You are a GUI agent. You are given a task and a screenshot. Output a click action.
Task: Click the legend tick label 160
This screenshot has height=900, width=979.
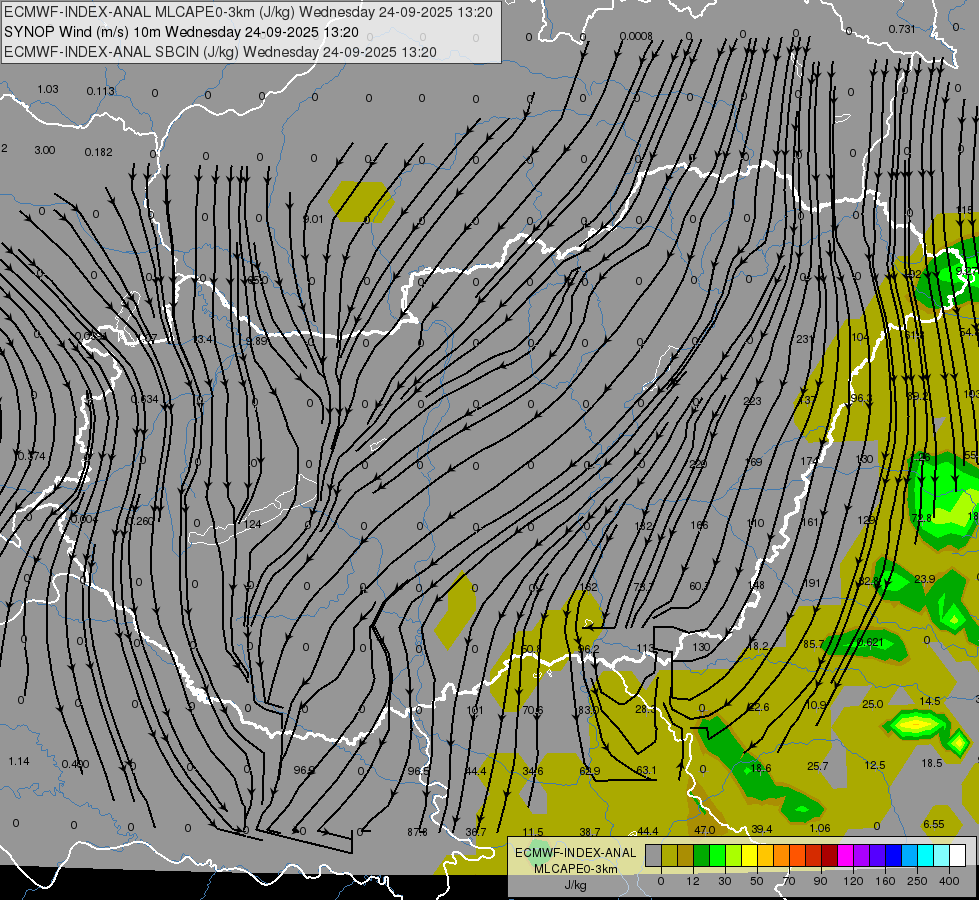tap(885, 881)
